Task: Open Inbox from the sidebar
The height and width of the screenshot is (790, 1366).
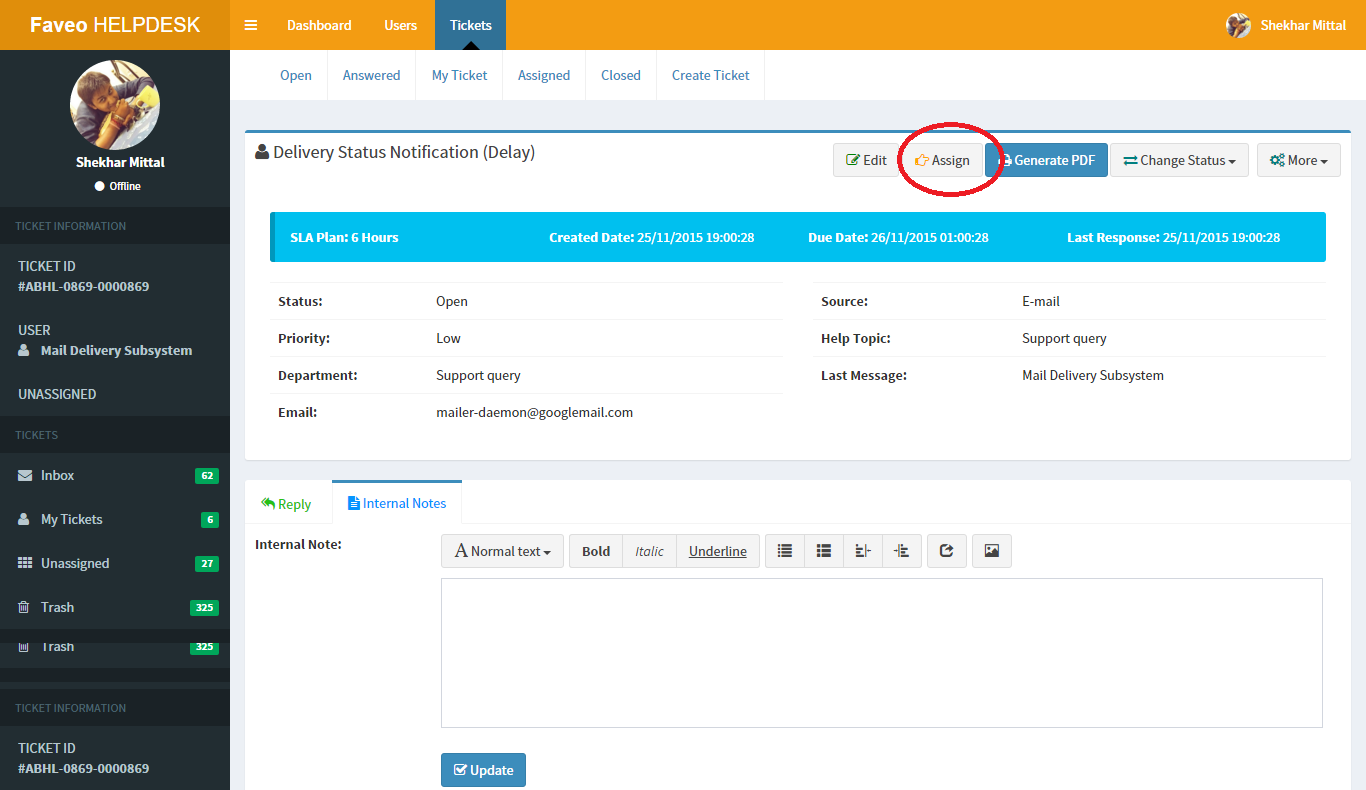Action: point(58,476)
